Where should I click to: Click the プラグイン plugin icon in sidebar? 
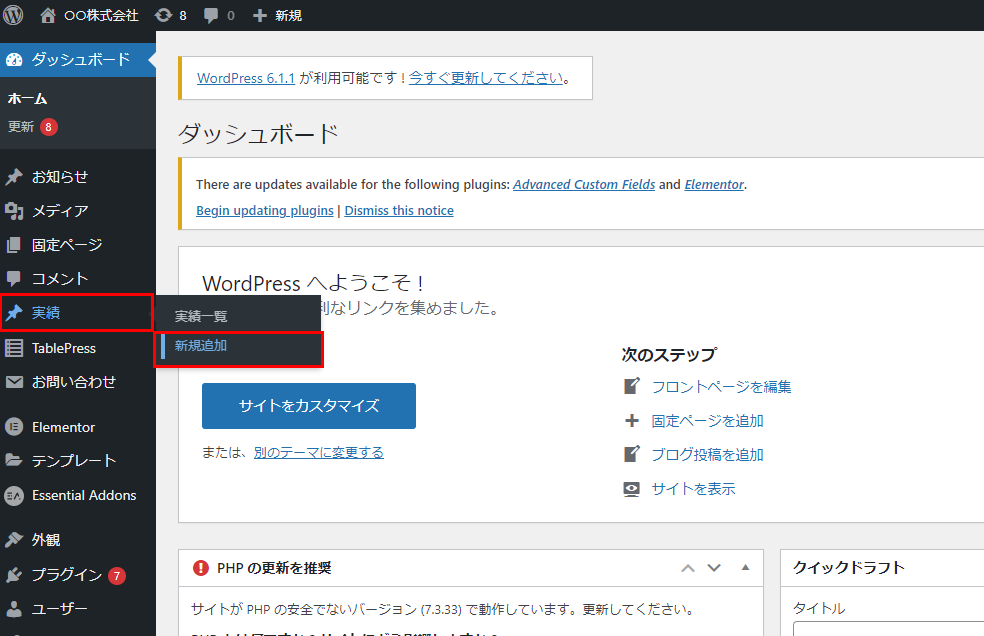coord(14,575)
